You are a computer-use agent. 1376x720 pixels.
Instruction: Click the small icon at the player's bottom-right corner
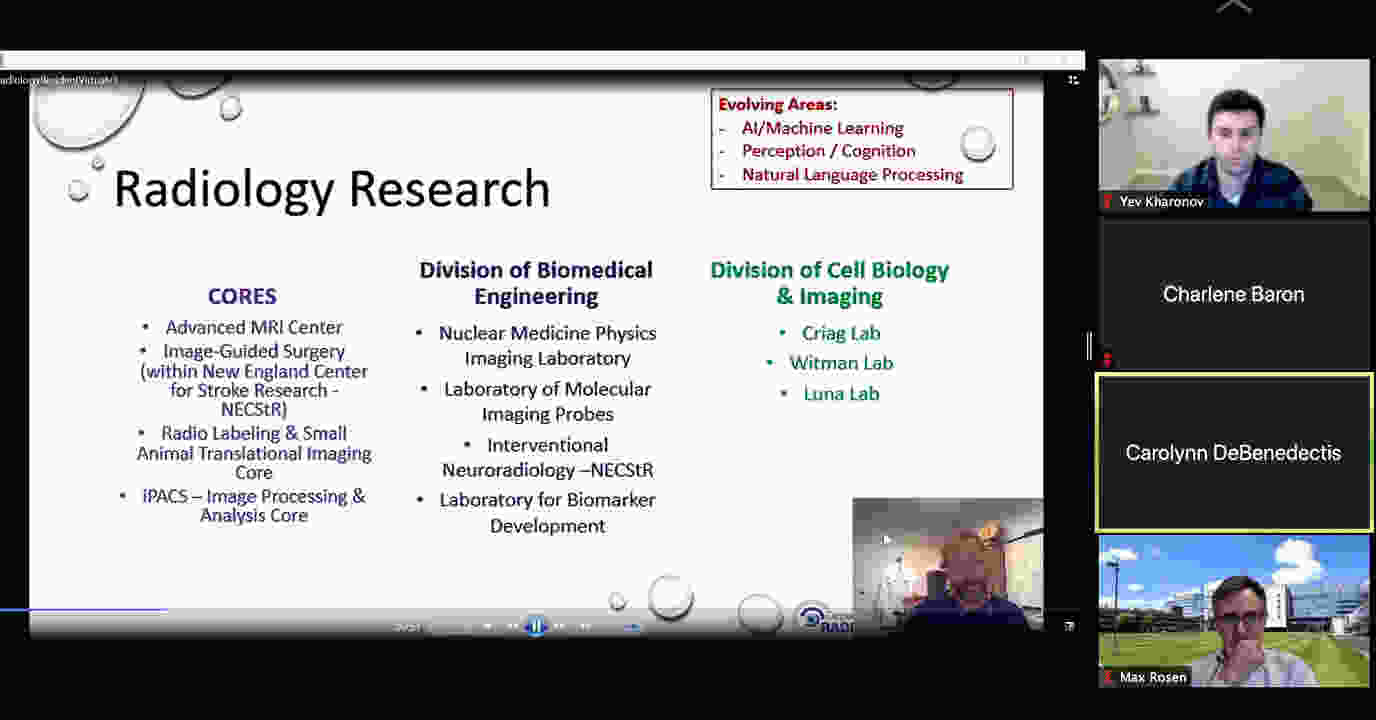tap(1069, 626)
